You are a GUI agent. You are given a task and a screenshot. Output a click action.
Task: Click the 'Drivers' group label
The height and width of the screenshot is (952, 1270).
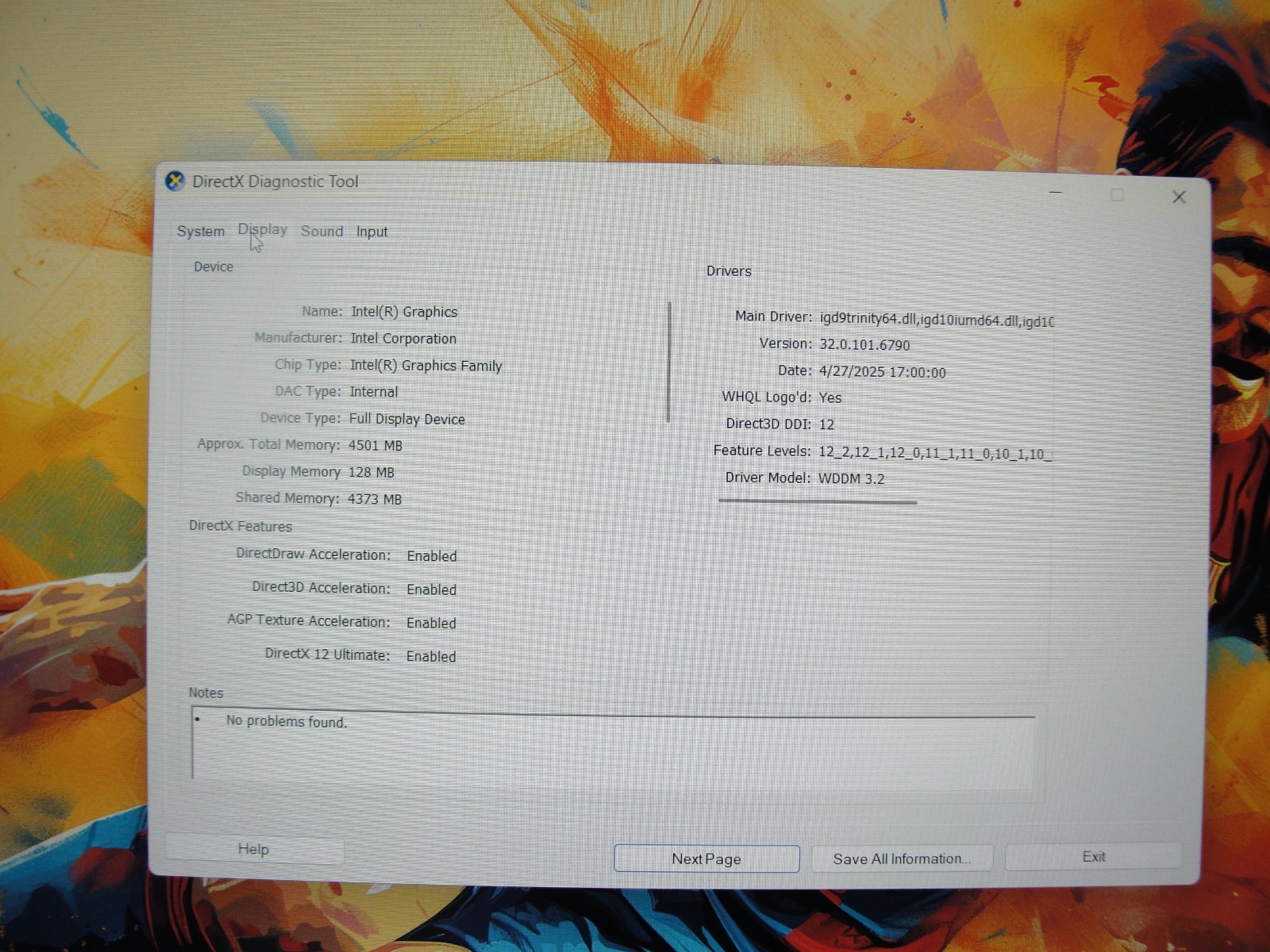[729, 271]
